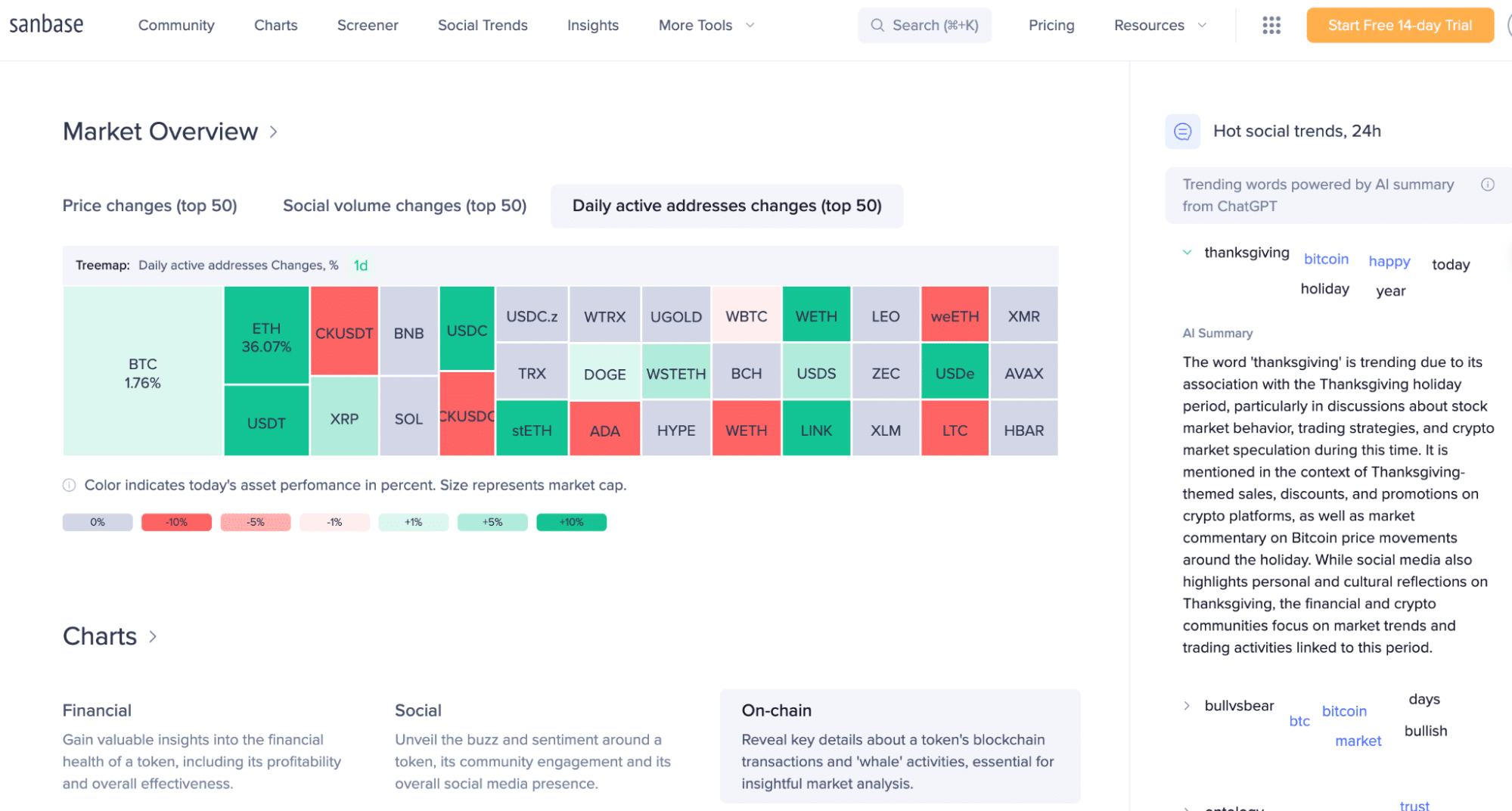
Task: Expand the bullvsbear trend entry
Action: [1187, 706]
